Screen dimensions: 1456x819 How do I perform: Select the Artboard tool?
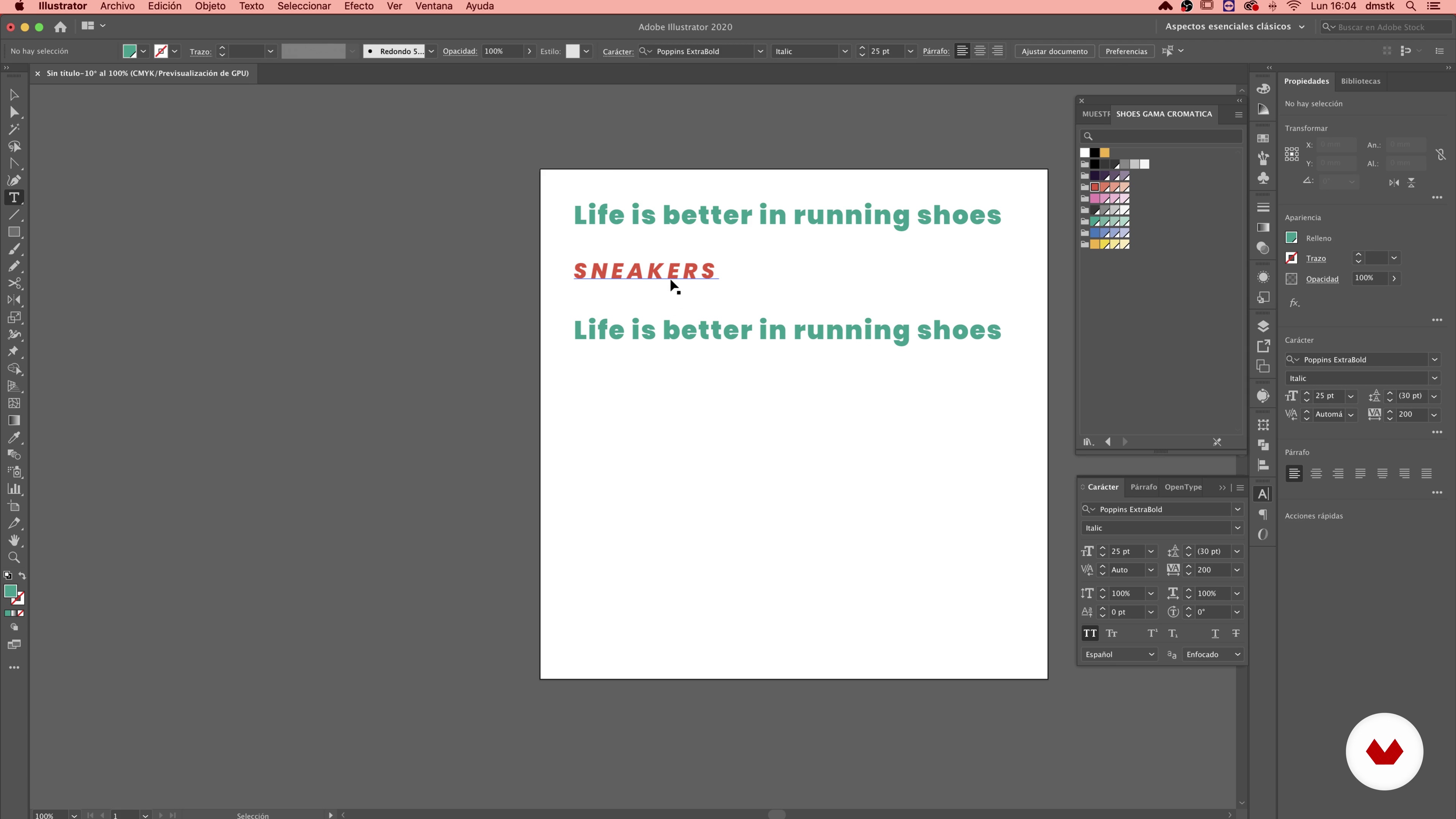coord(14,506)
